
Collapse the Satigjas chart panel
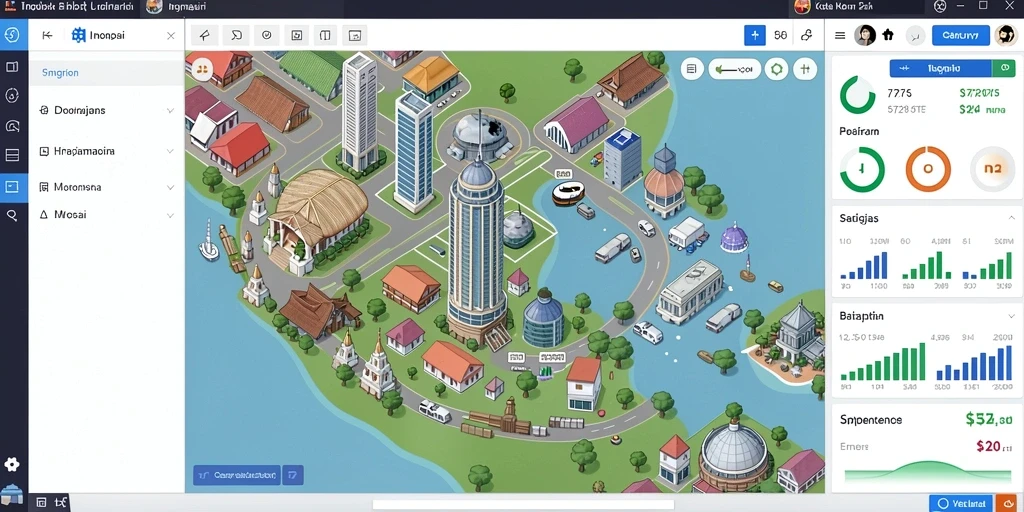(x=1012, y=218)
